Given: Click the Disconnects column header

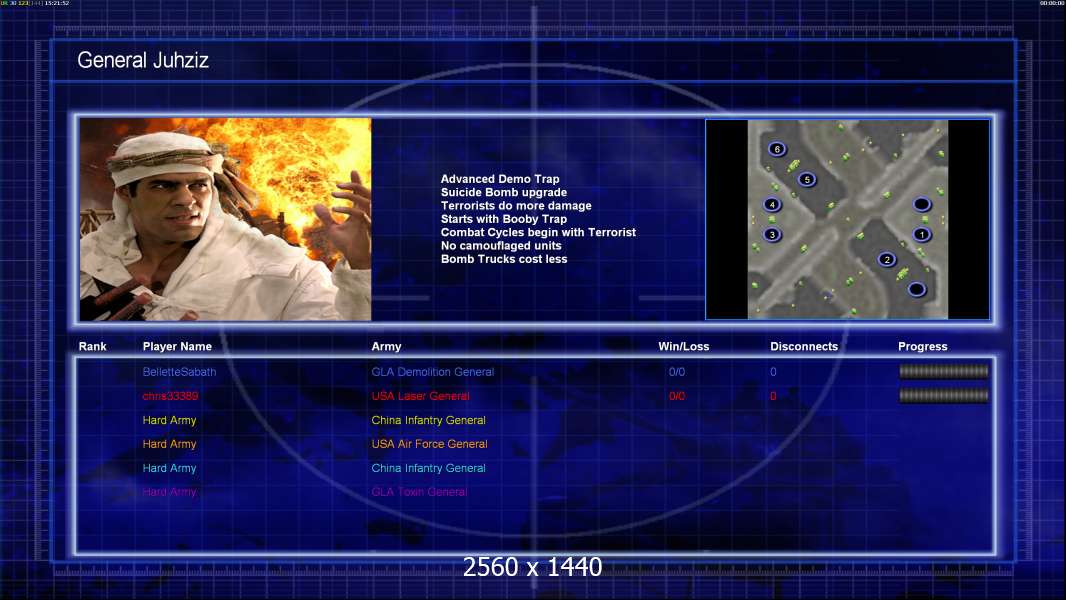Looking at the screenshot, I should coord(804,347).
